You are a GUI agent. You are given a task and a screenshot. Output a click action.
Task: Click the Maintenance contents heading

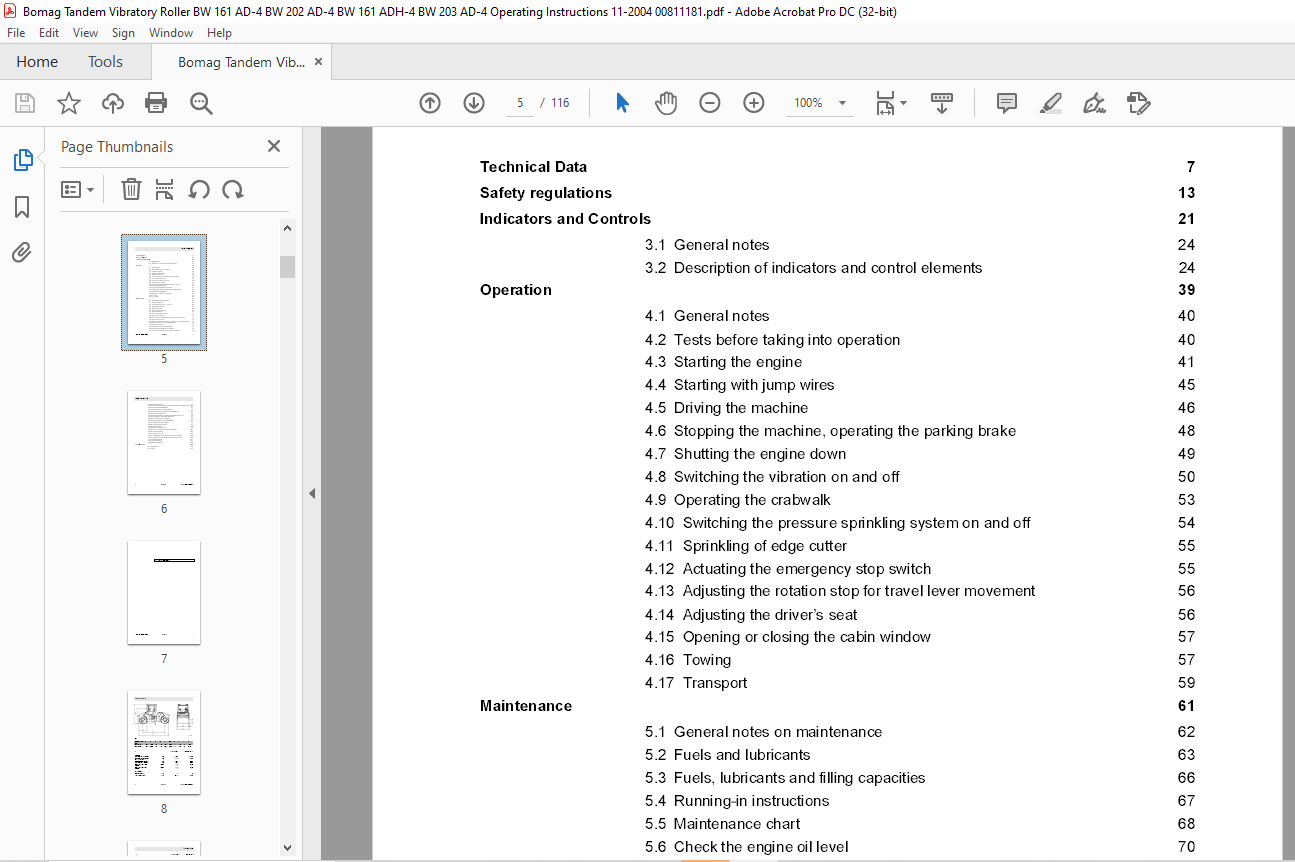526,706
